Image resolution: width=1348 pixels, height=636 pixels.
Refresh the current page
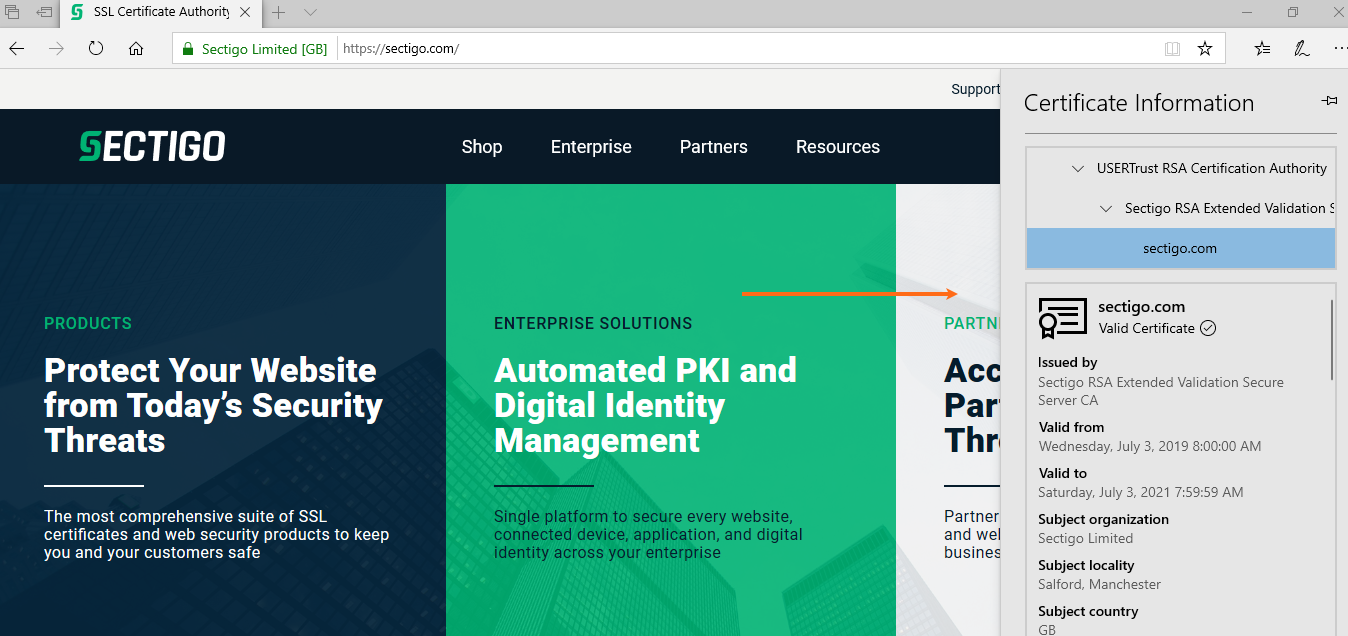pyautogui.click(x=96, y=48)
